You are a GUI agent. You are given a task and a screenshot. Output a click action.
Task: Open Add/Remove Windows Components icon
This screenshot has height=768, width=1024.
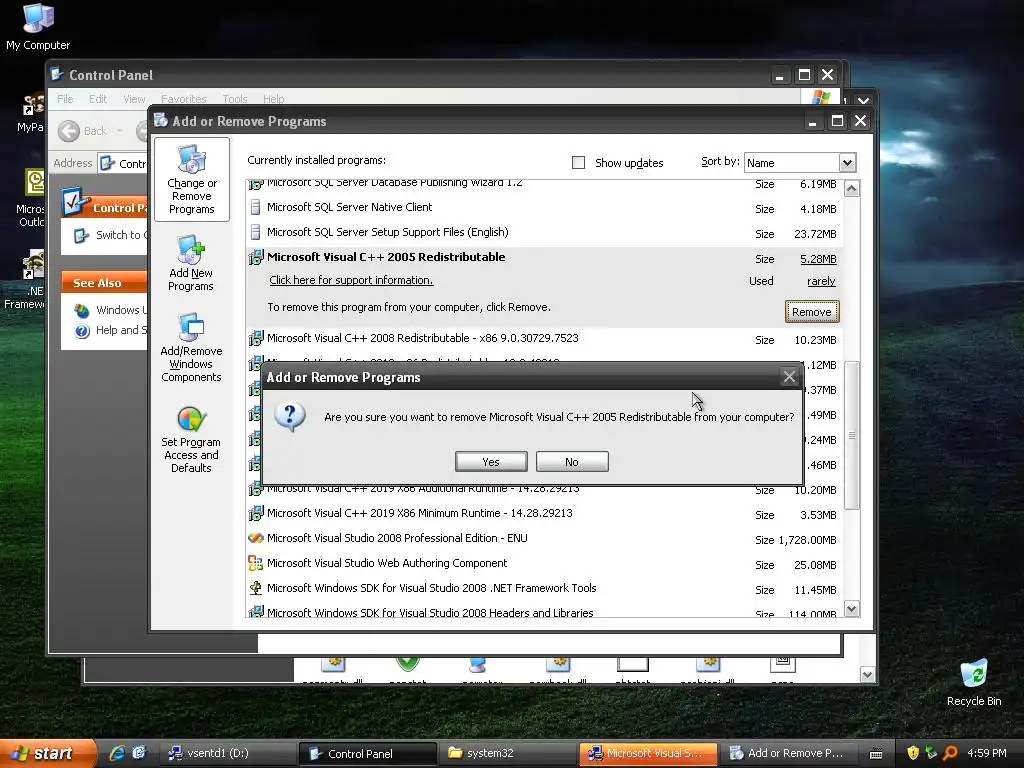pos(191,347)
